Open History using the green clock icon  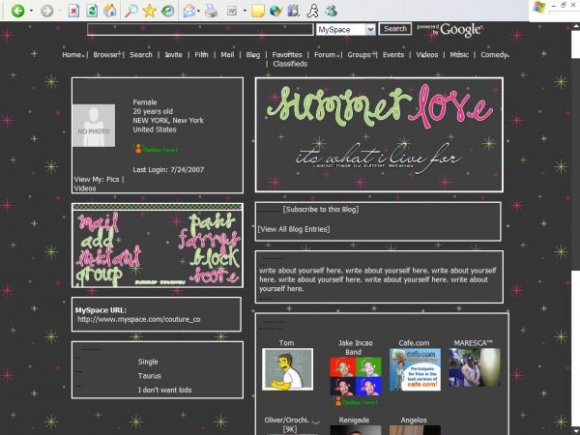168,11
